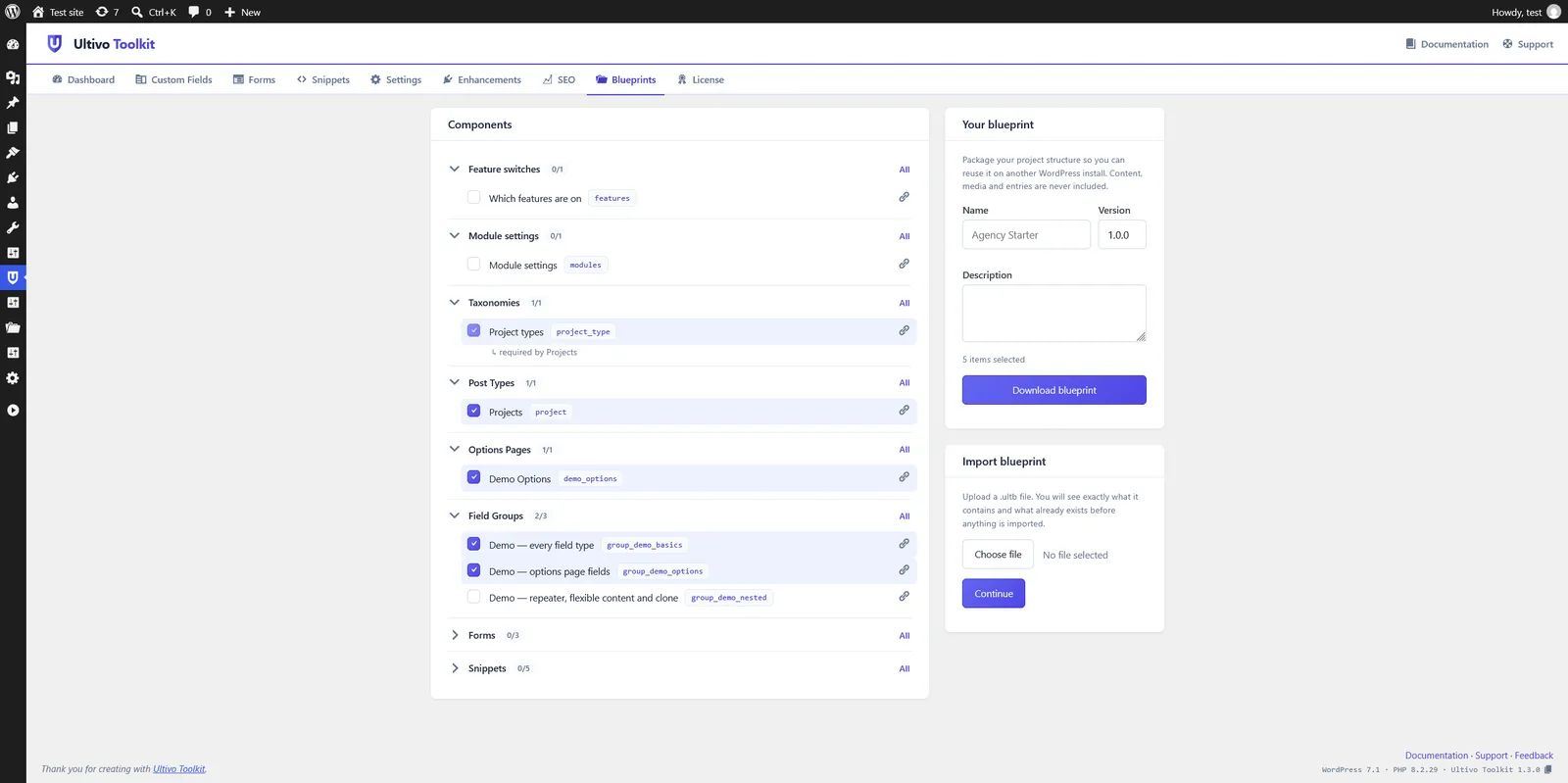Collapse the Field Groups section
Screen dimensions: 1568x783
[455, 515]
